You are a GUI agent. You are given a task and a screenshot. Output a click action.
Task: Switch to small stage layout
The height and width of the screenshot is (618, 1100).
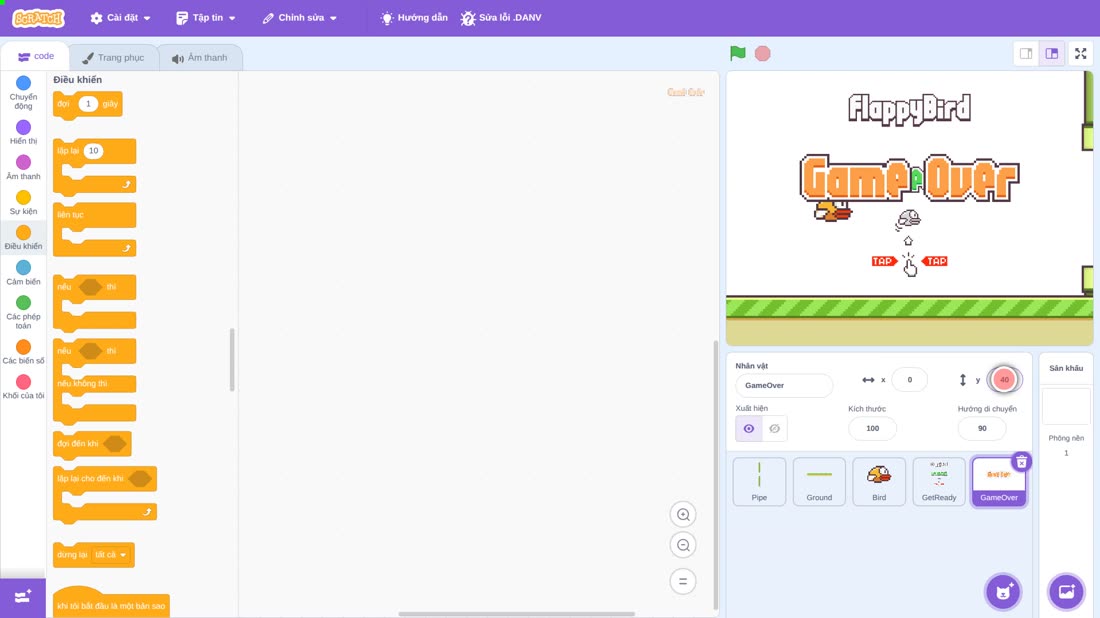[1026, 53]
